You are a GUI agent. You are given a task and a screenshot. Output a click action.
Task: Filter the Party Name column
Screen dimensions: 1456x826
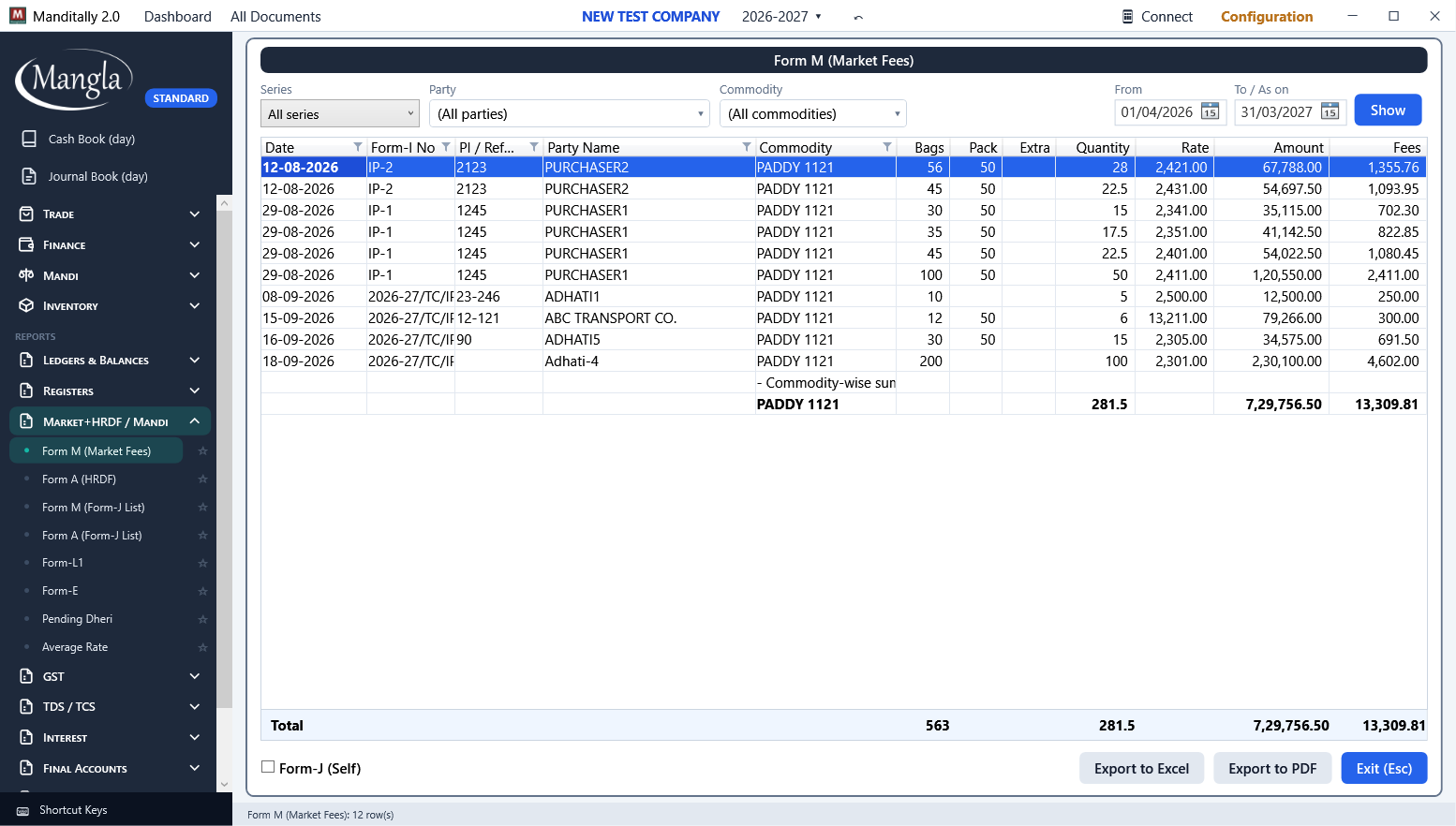[747, 147]
